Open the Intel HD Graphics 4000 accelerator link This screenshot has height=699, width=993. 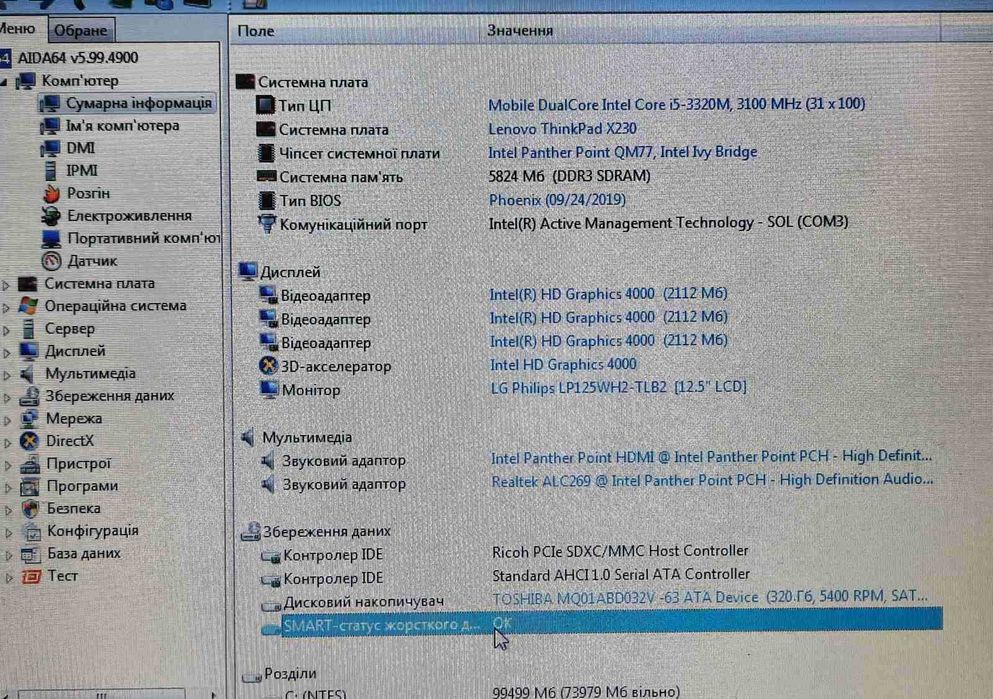[x=563, y=365]
